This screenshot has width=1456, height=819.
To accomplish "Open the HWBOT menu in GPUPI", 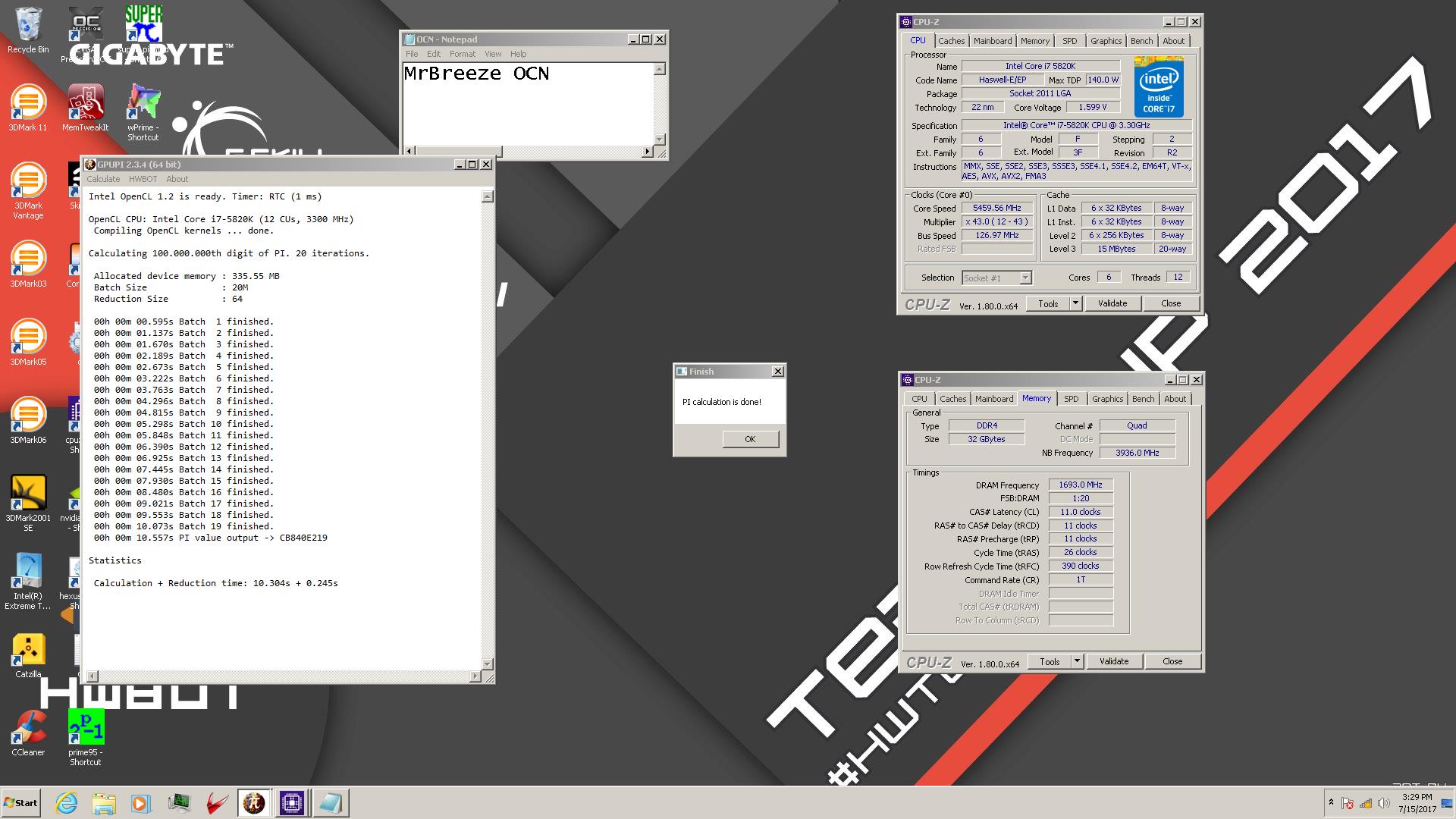I will coord(143,179).
